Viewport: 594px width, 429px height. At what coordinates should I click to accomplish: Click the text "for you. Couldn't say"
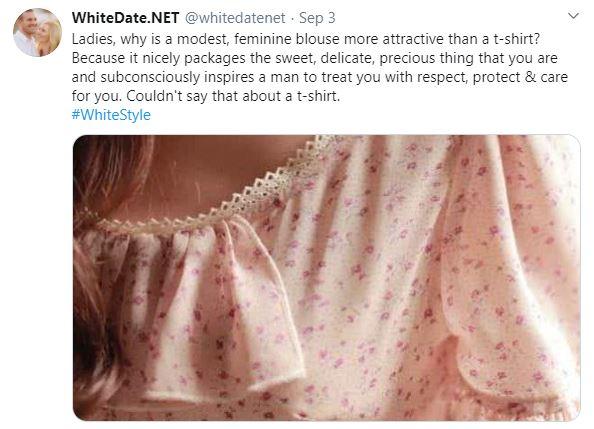click(x=206, y=96)
